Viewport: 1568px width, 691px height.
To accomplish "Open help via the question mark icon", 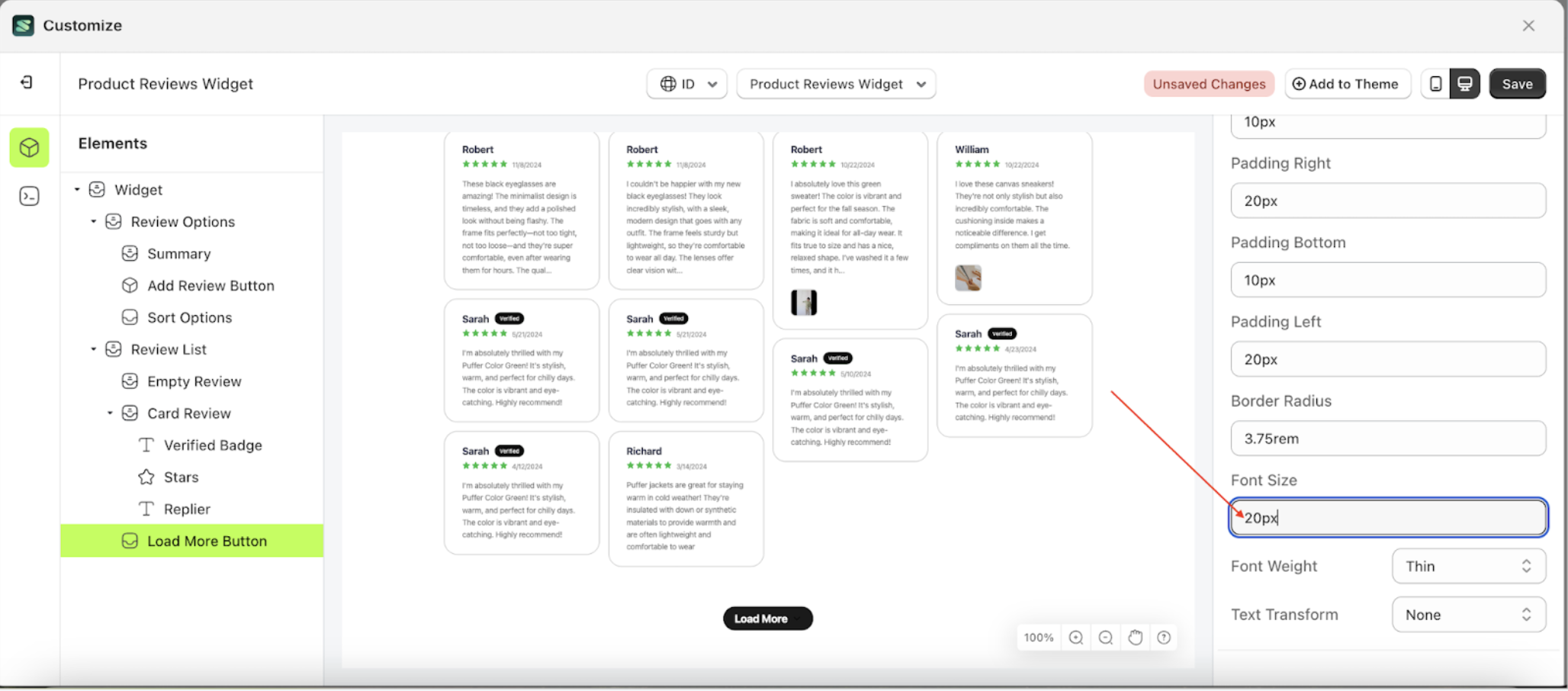I will (1163, 637).
